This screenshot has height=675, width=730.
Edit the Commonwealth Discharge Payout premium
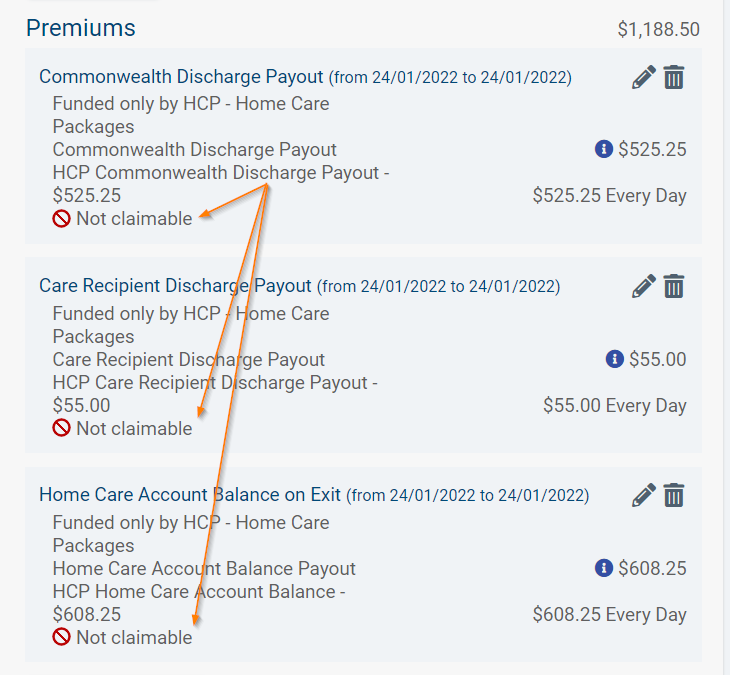coord(644,77)
